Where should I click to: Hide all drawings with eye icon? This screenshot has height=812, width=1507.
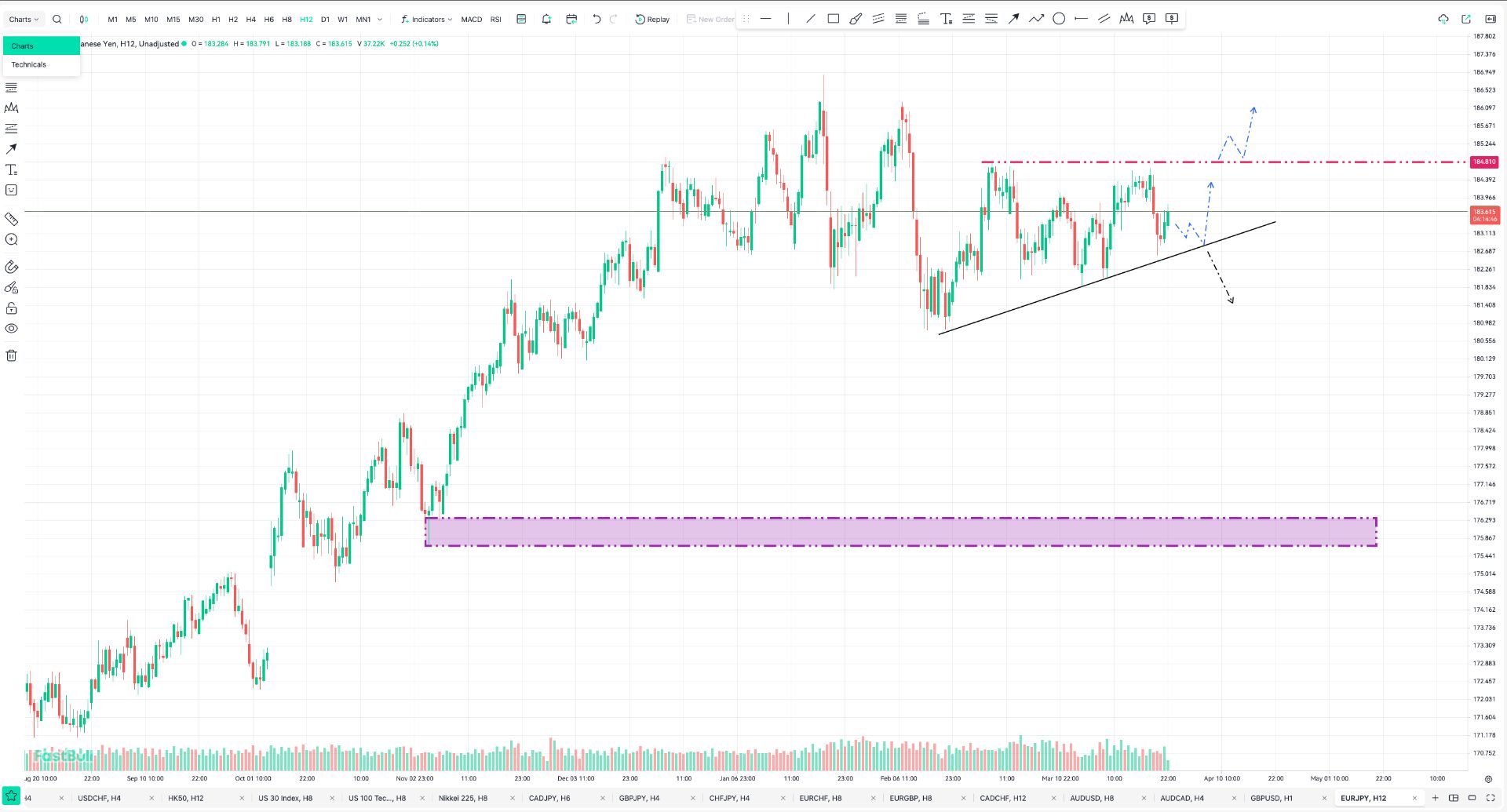click(x=11, y=329)
